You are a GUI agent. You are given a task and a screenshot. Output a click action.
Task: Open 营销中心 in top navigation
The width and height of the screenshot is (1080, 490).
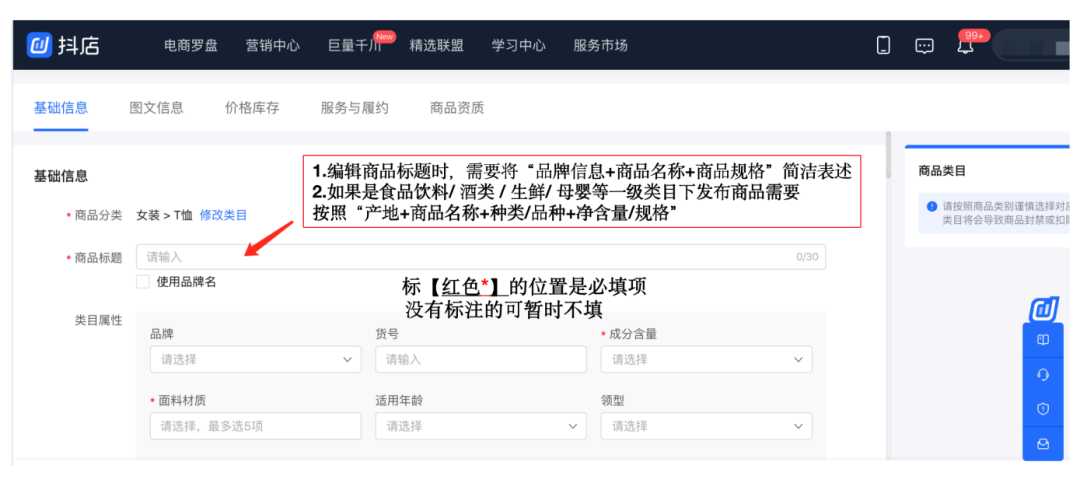(x=273, y=45)
